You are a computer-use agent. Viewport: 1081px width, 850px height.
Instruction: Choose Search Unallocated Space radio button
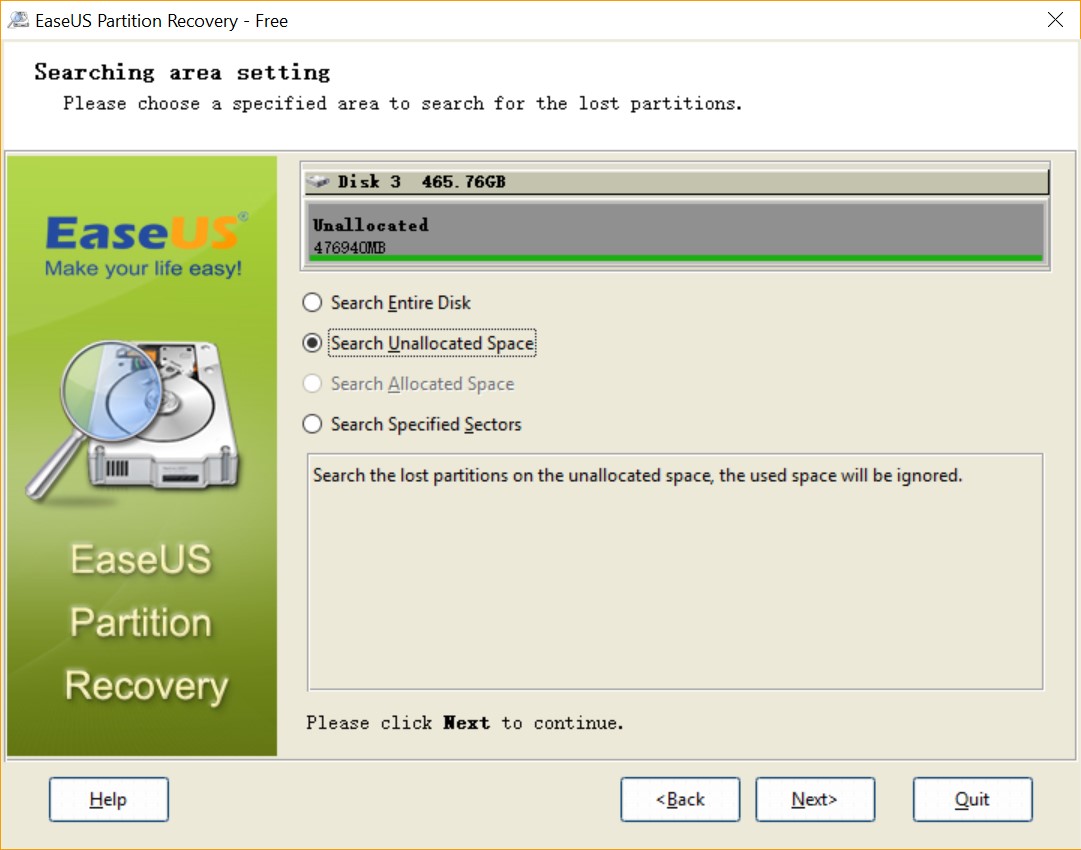(313, 343)
